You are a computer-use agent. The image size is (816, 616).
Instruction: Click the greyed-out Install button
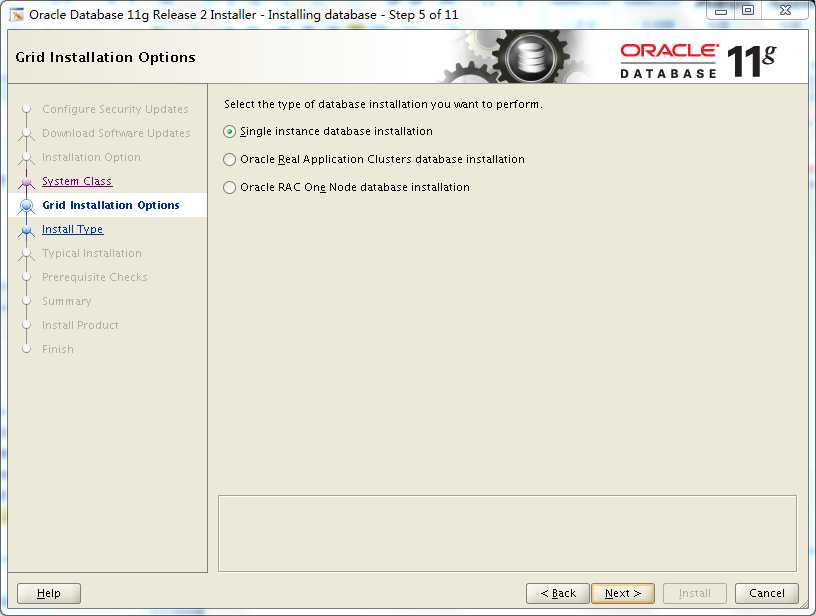tap(695, 593)
